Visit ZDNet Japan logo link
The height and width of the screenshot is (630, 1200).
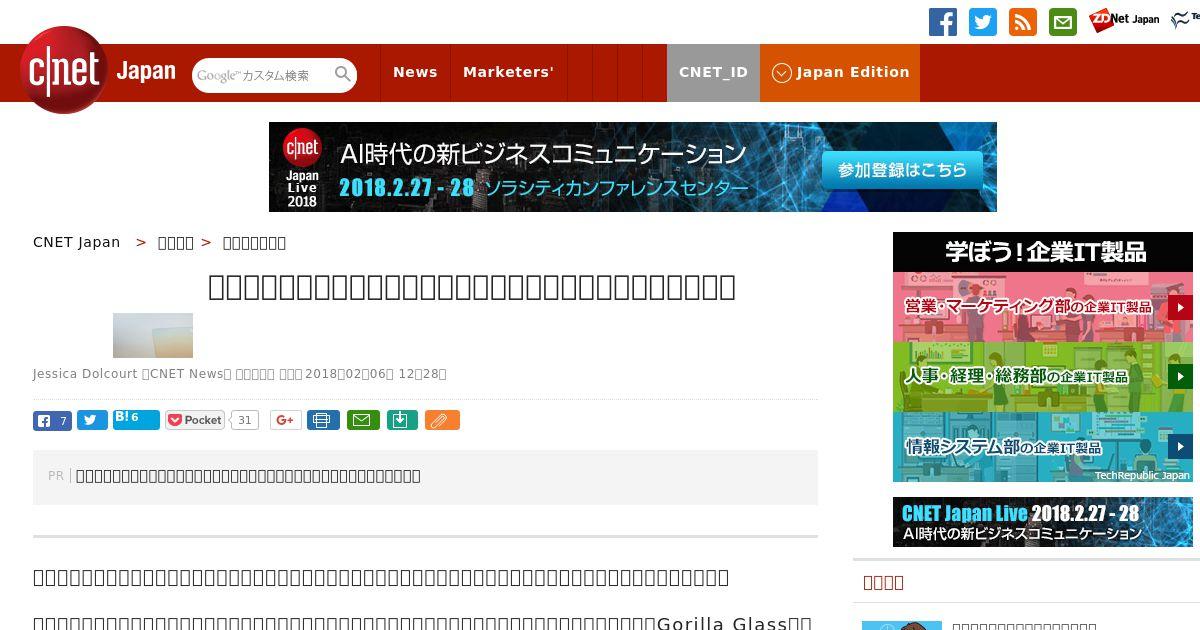point(1125,19)
